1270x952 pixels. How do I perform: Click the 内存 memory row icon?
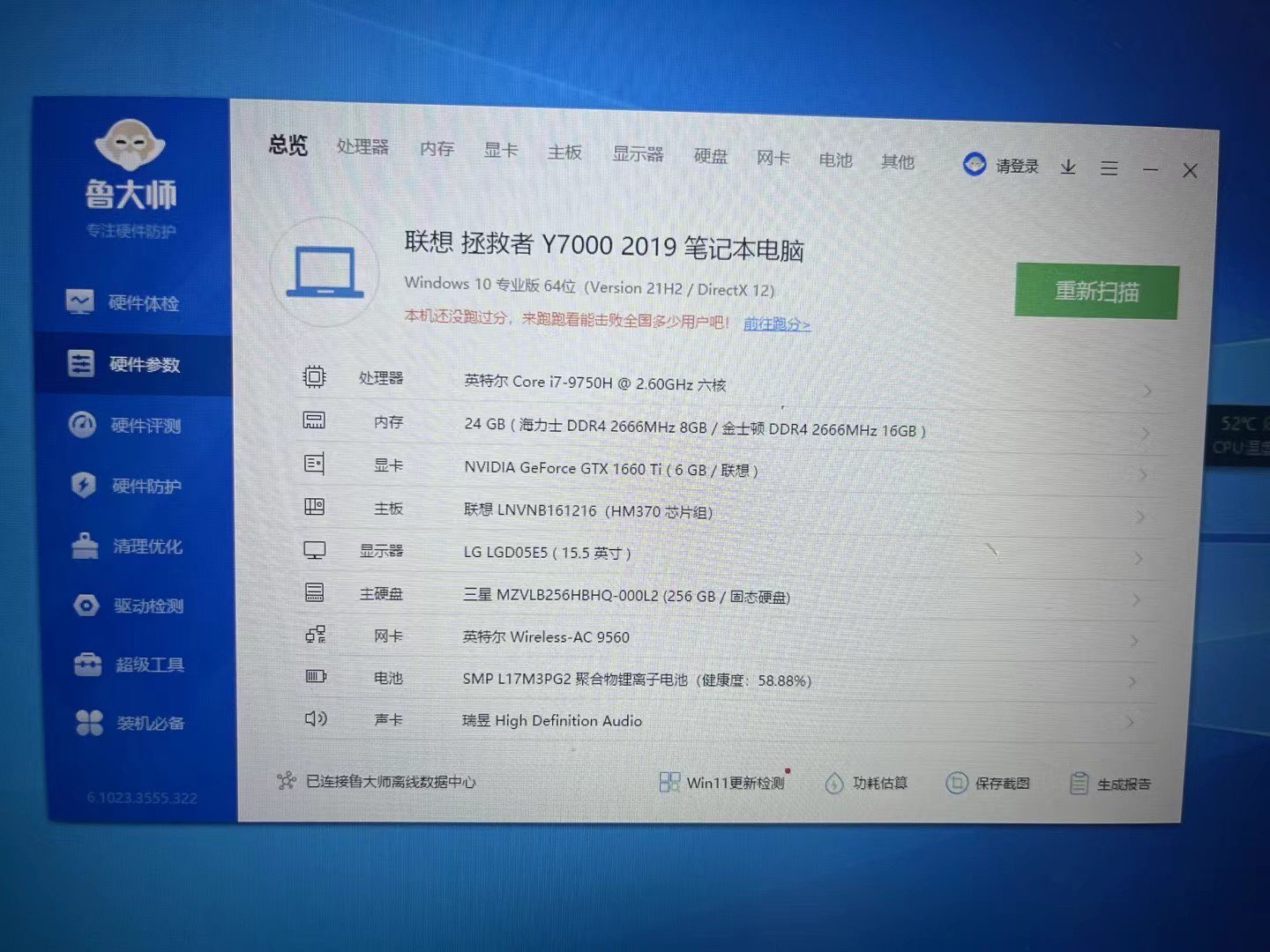click(x=314, y=420)
